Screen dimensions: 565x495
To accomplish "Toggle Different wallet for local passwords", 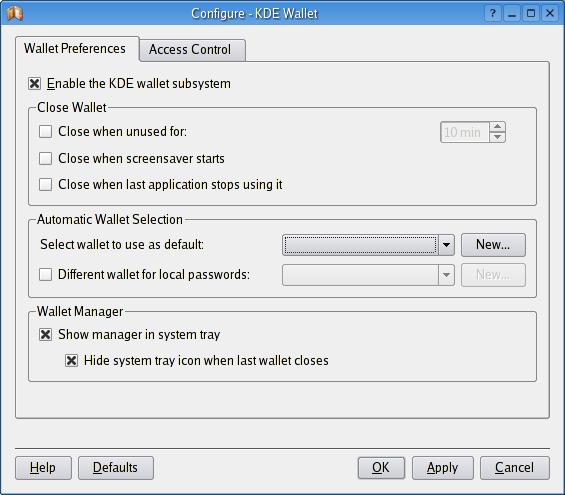I will [45, 275].
